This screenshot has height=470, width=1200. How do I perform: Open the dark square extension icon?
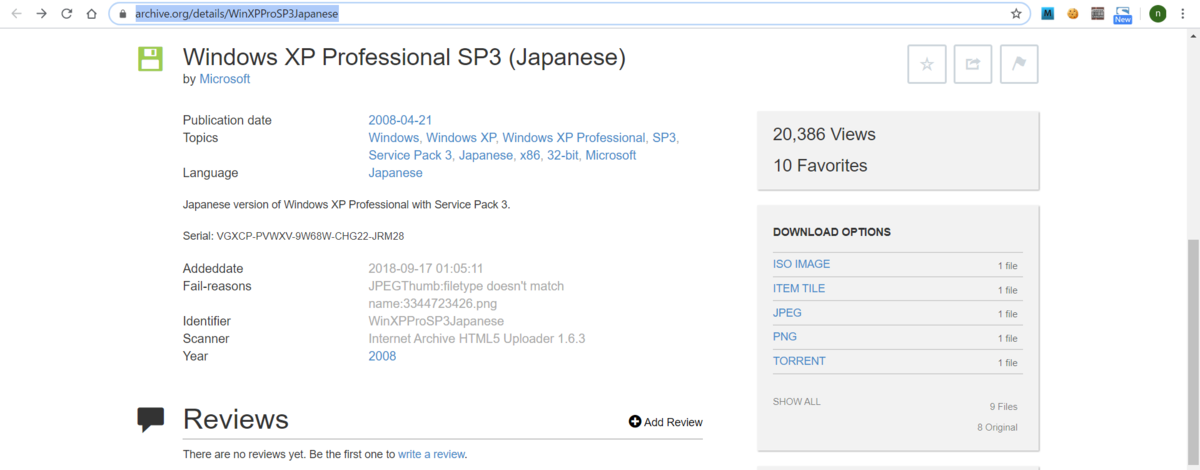tap(1098, 14)
